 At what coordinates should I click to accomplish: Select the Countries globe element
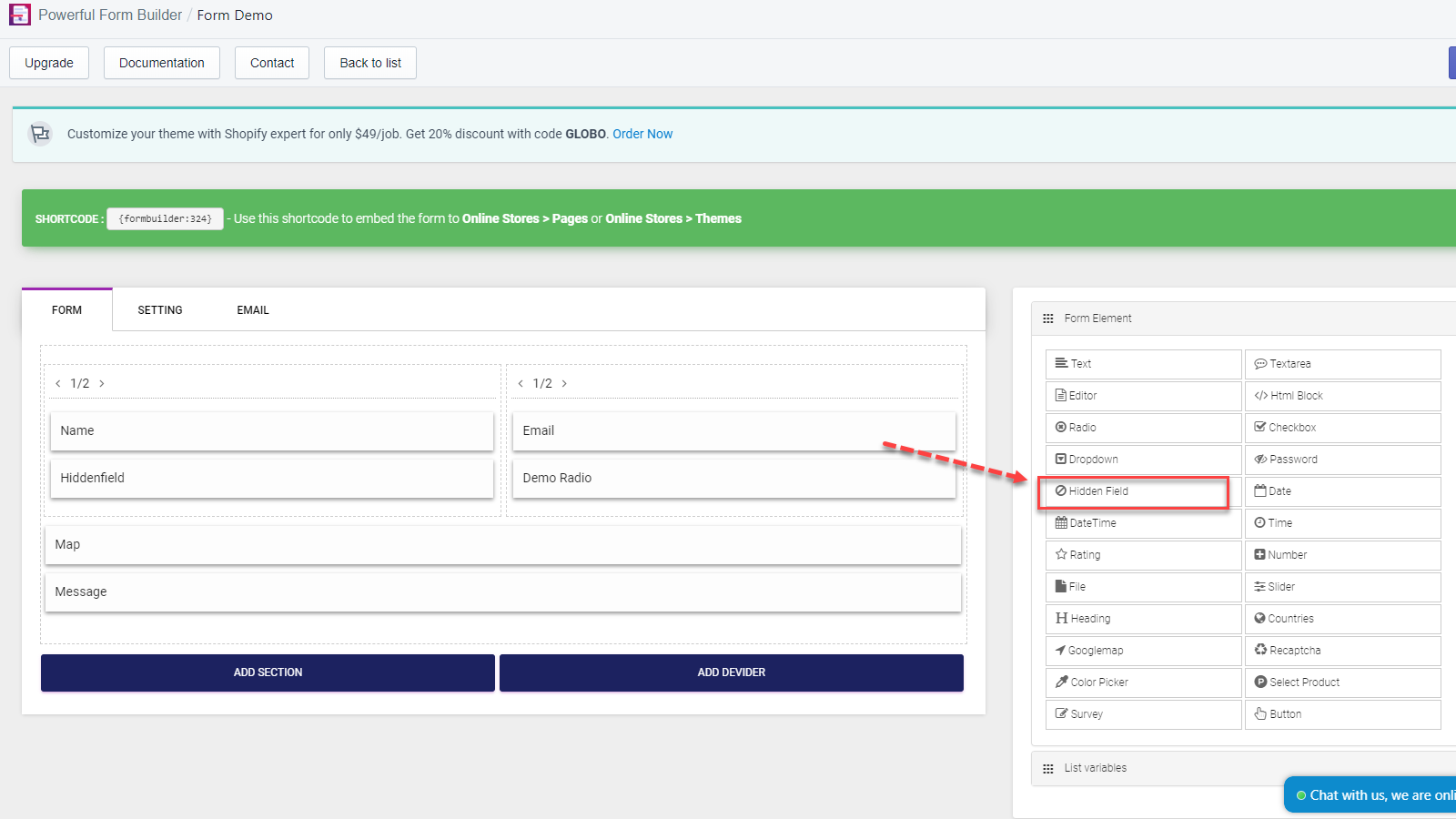(x=1260, y=619)
